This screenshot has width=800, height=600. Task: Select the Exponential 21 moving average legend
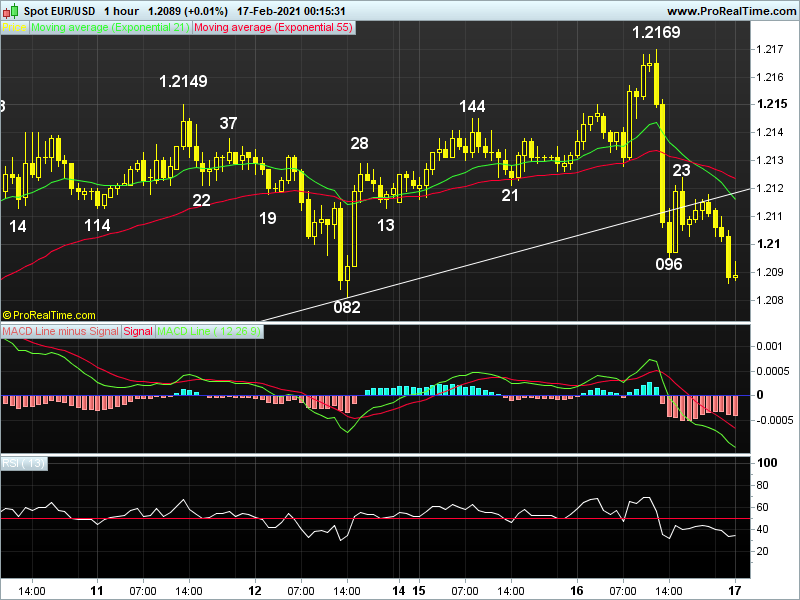coord(110,28)
